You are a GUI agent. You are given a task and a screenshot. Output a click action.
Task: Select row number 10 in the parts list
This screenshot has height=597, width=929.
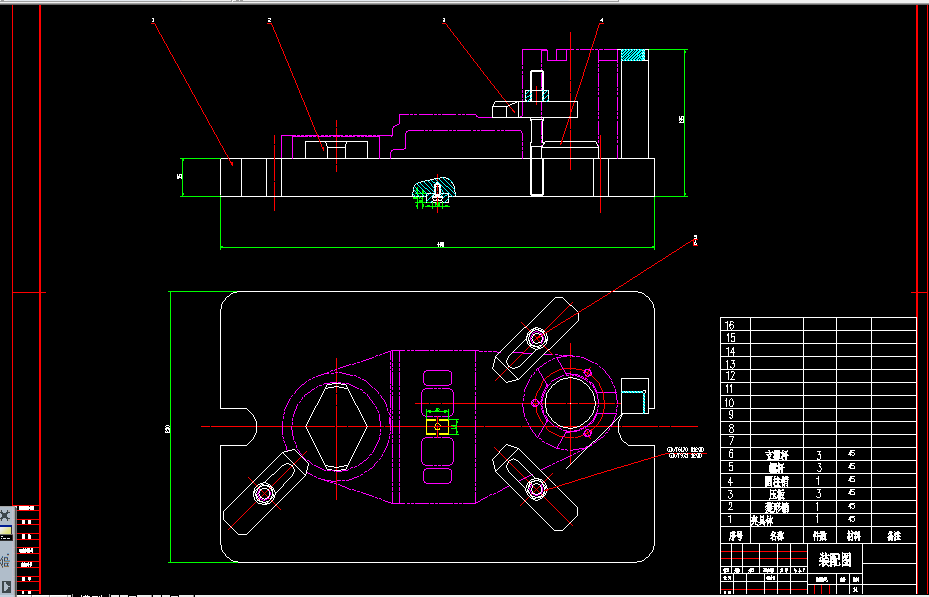(730, 403)
